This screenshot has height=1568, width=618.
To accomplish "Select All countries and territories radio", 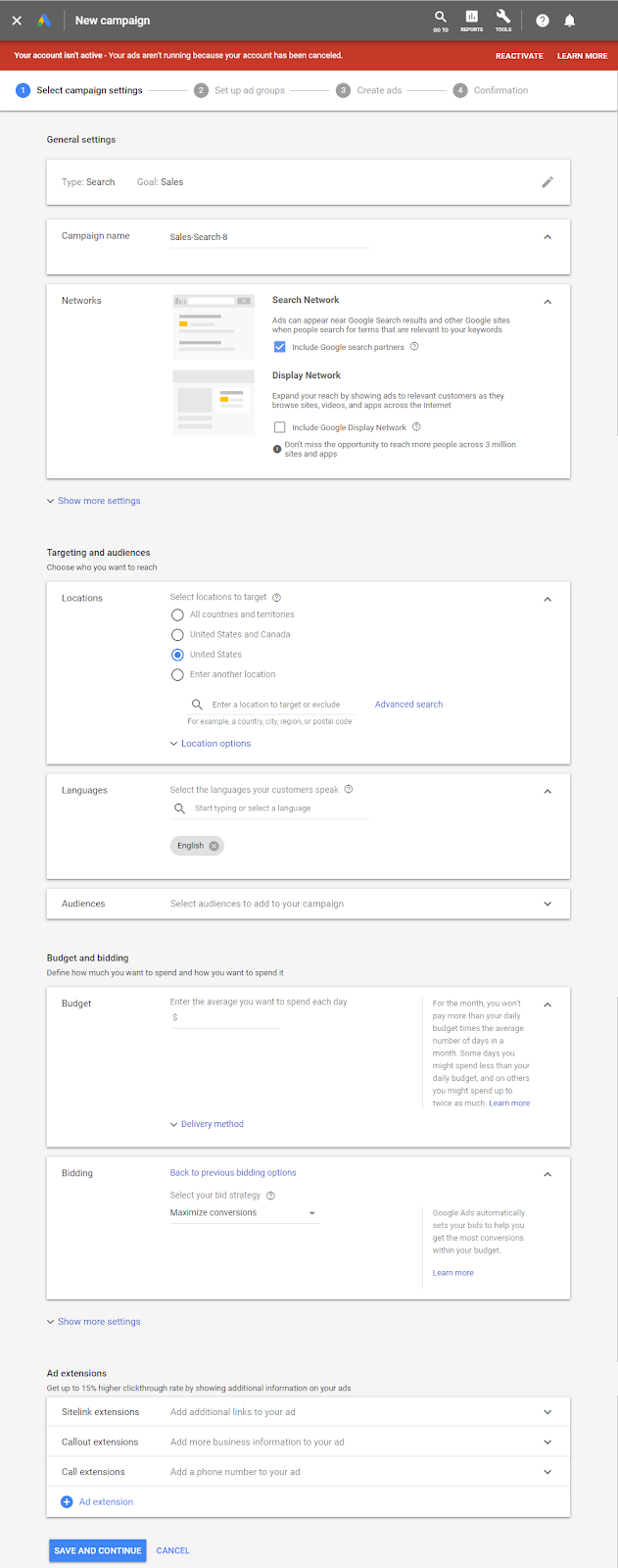I will click(x=177, y=614).
